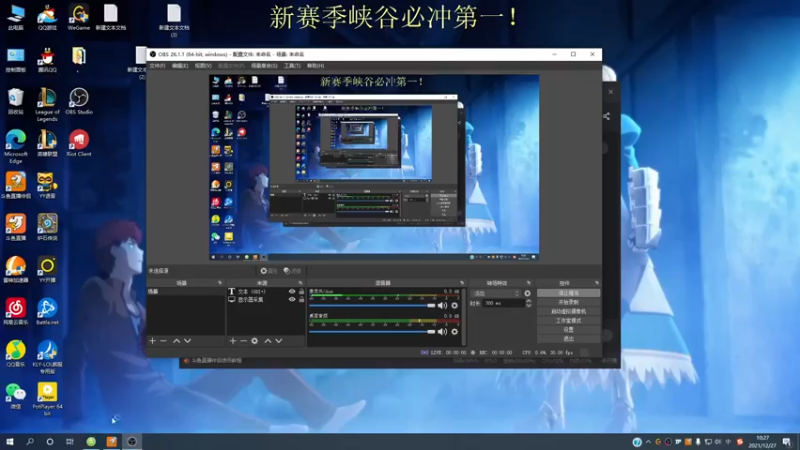Screen dimensions: 800x450
Task: Click transition duration 300 ms field
Action: [503, 303]
